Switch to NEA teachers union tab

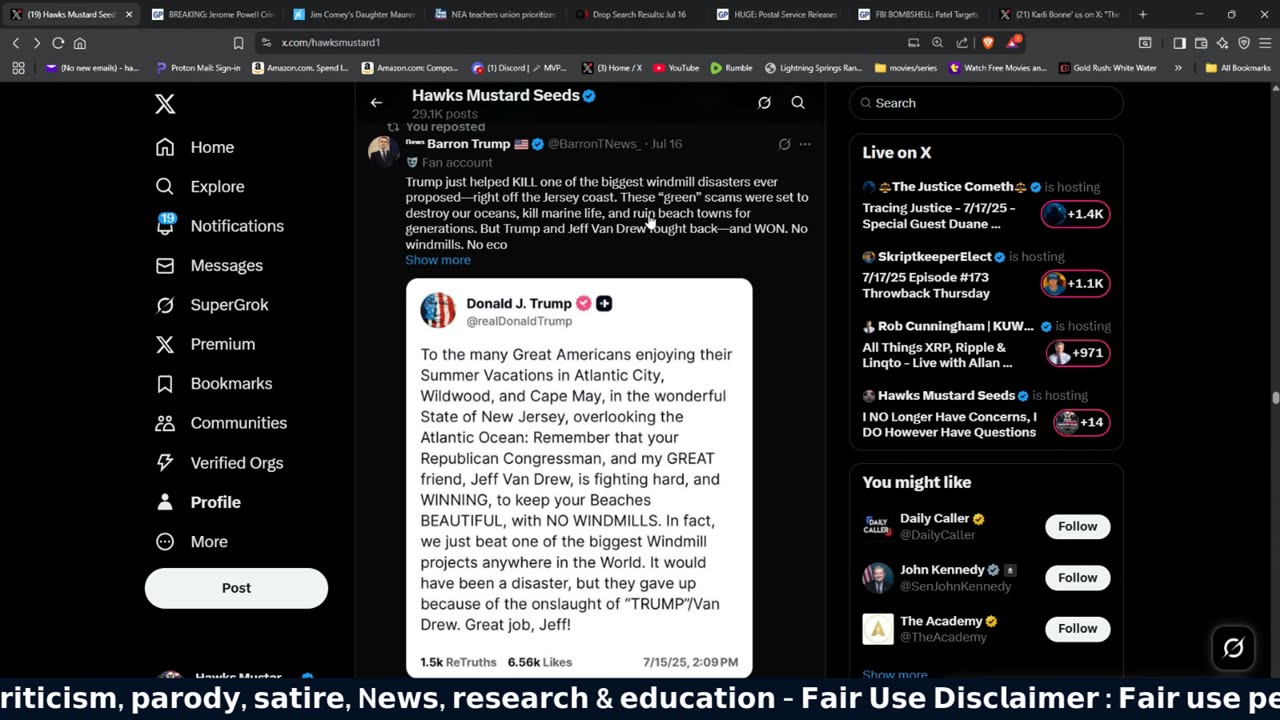(x=496, y=15)
